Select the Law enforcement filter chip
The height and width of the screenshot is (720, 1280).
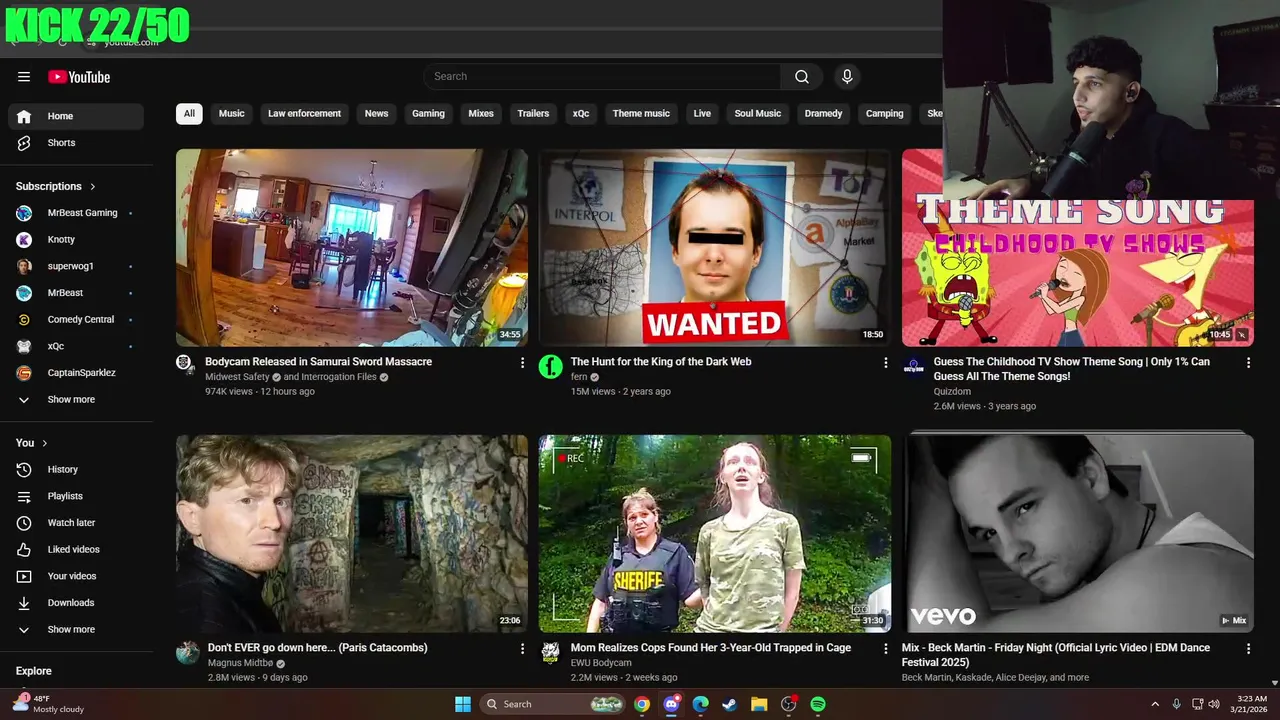click(305, 114)
